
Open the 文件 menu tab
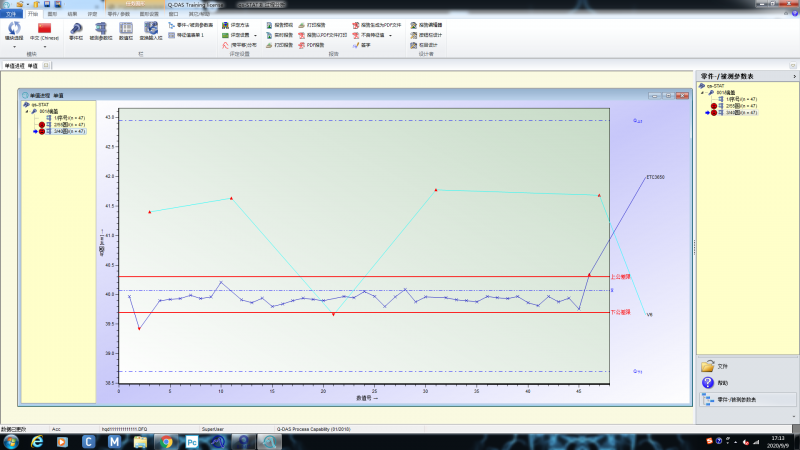coord(11,14)
